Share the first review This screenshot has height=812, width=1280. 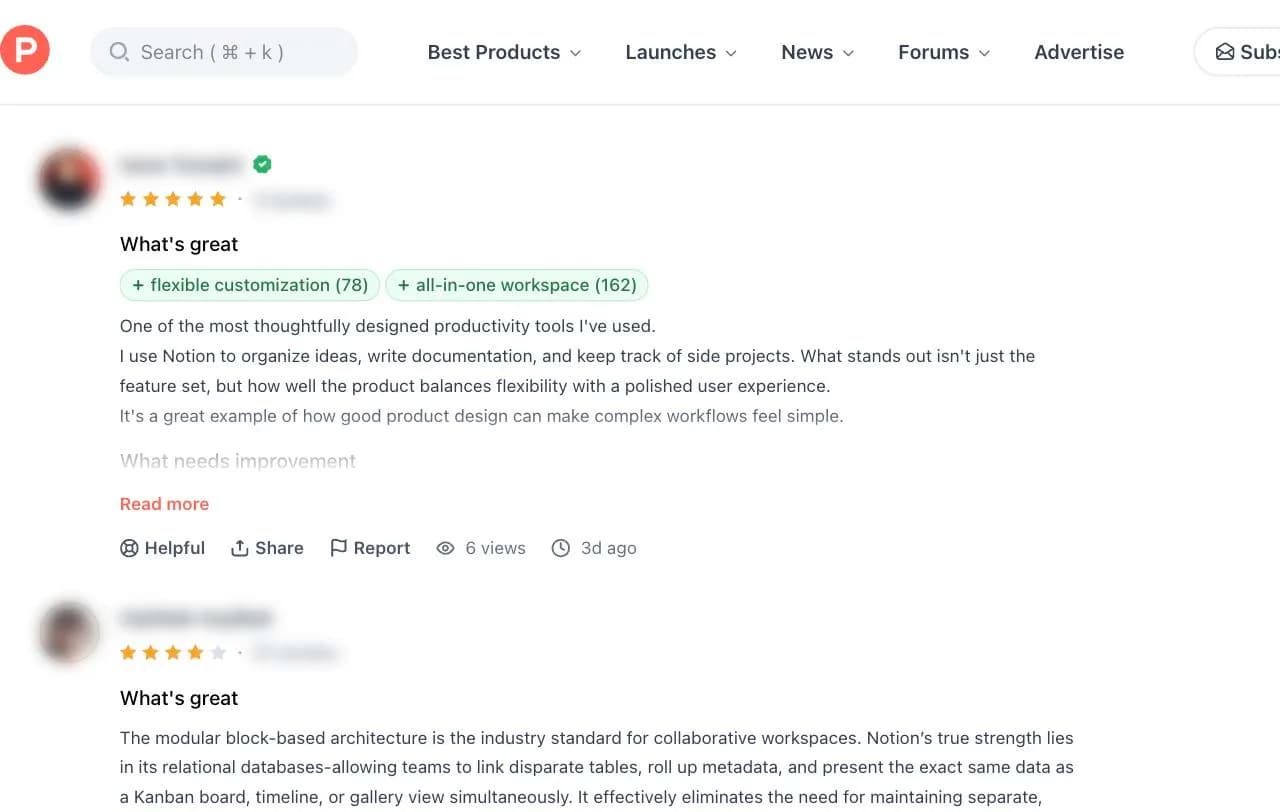pos(267,548)
